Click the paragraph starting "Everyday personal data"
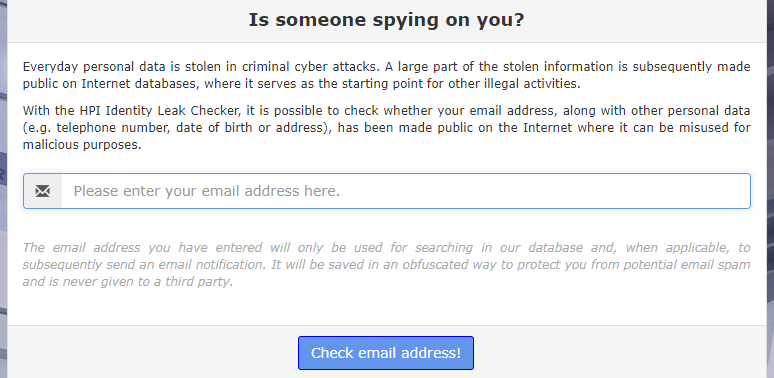 387,75
